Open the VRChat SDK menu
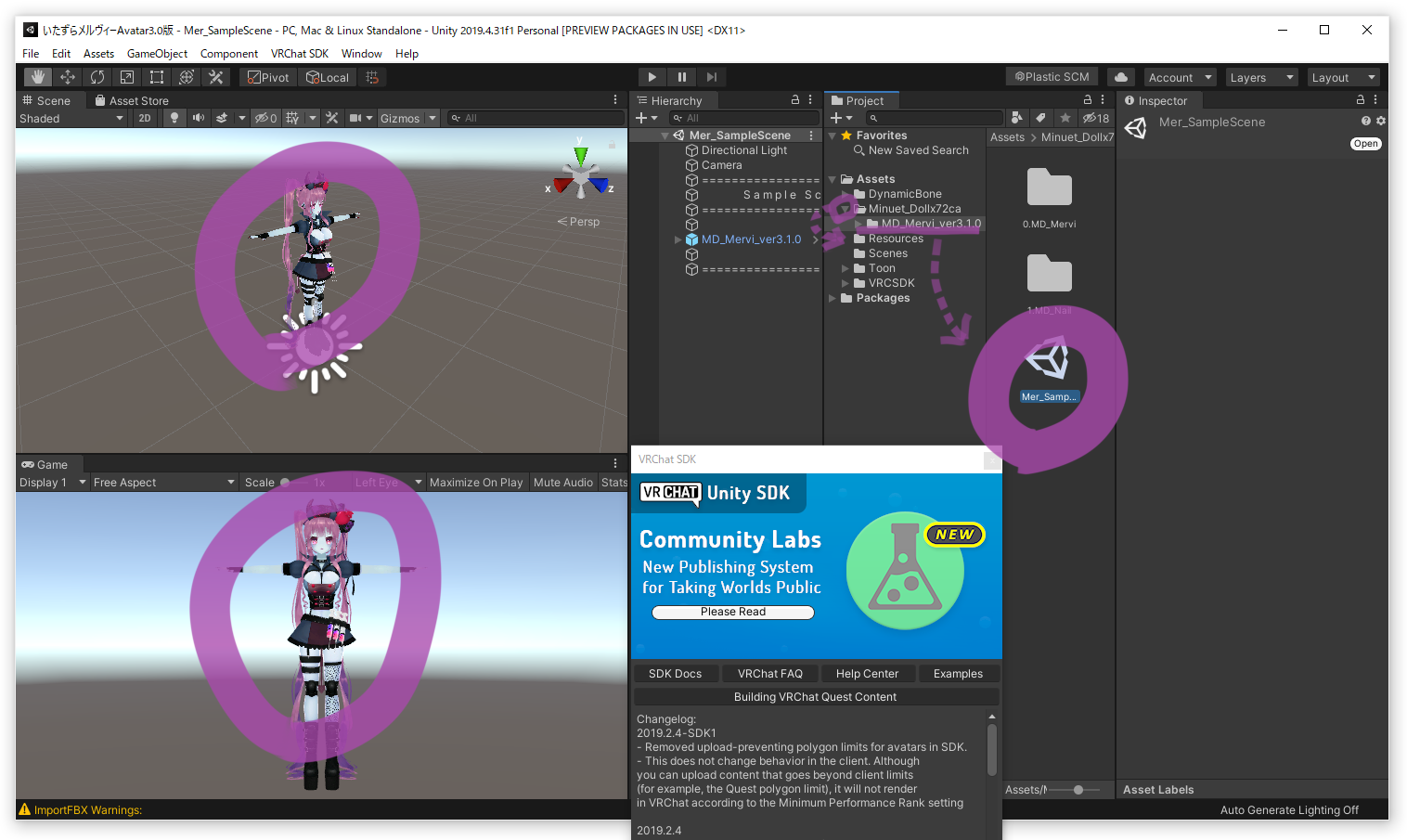Screen dimensions: 1407x840 [300, 54]
